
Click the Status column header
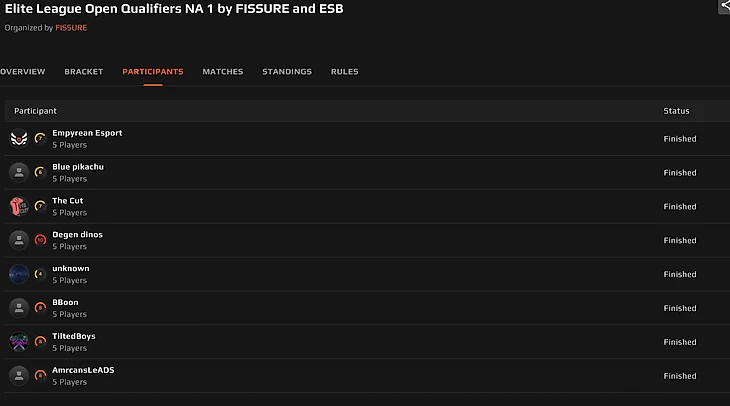click(x=676, y=111)
